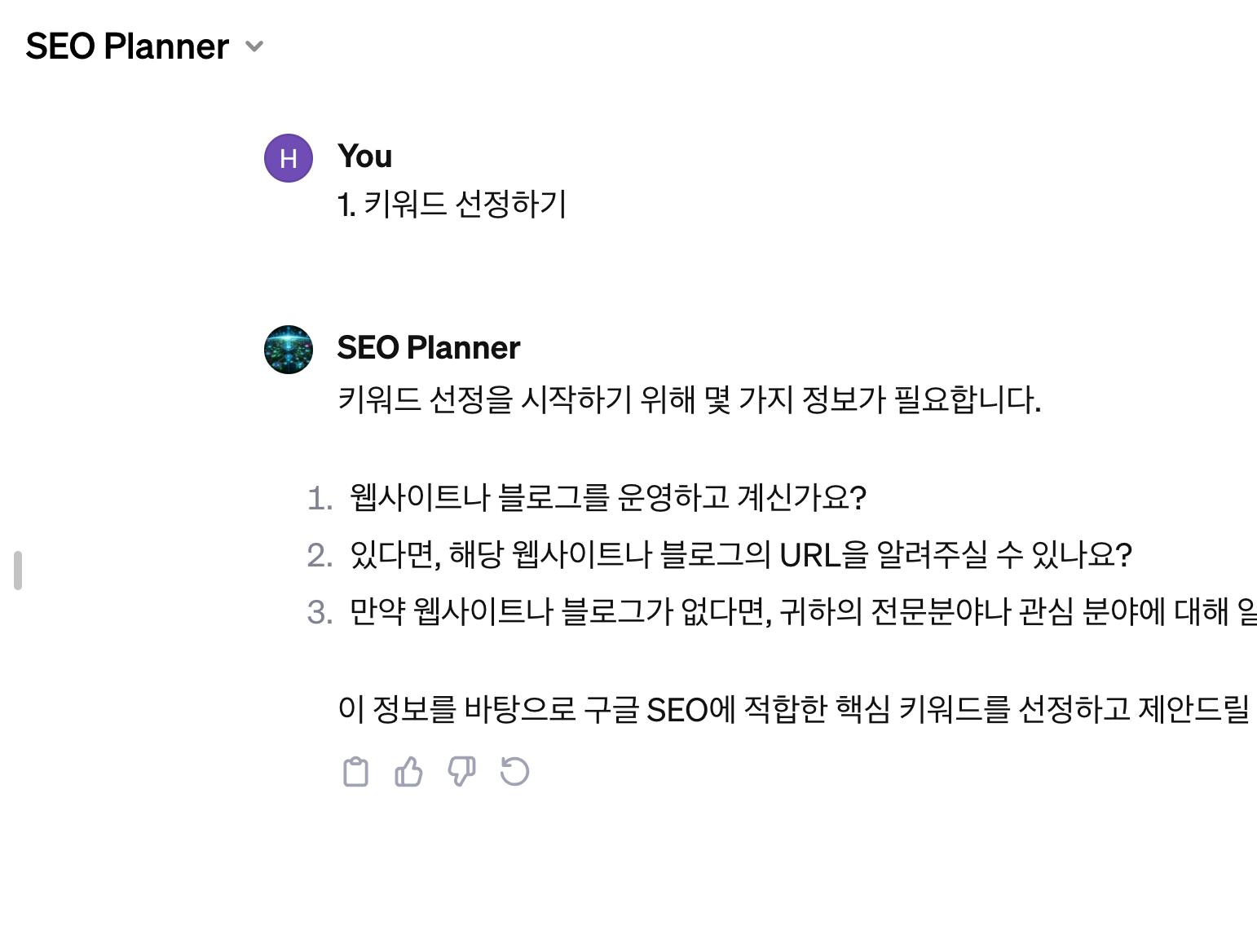Click the question about running a website or blog

607,497
